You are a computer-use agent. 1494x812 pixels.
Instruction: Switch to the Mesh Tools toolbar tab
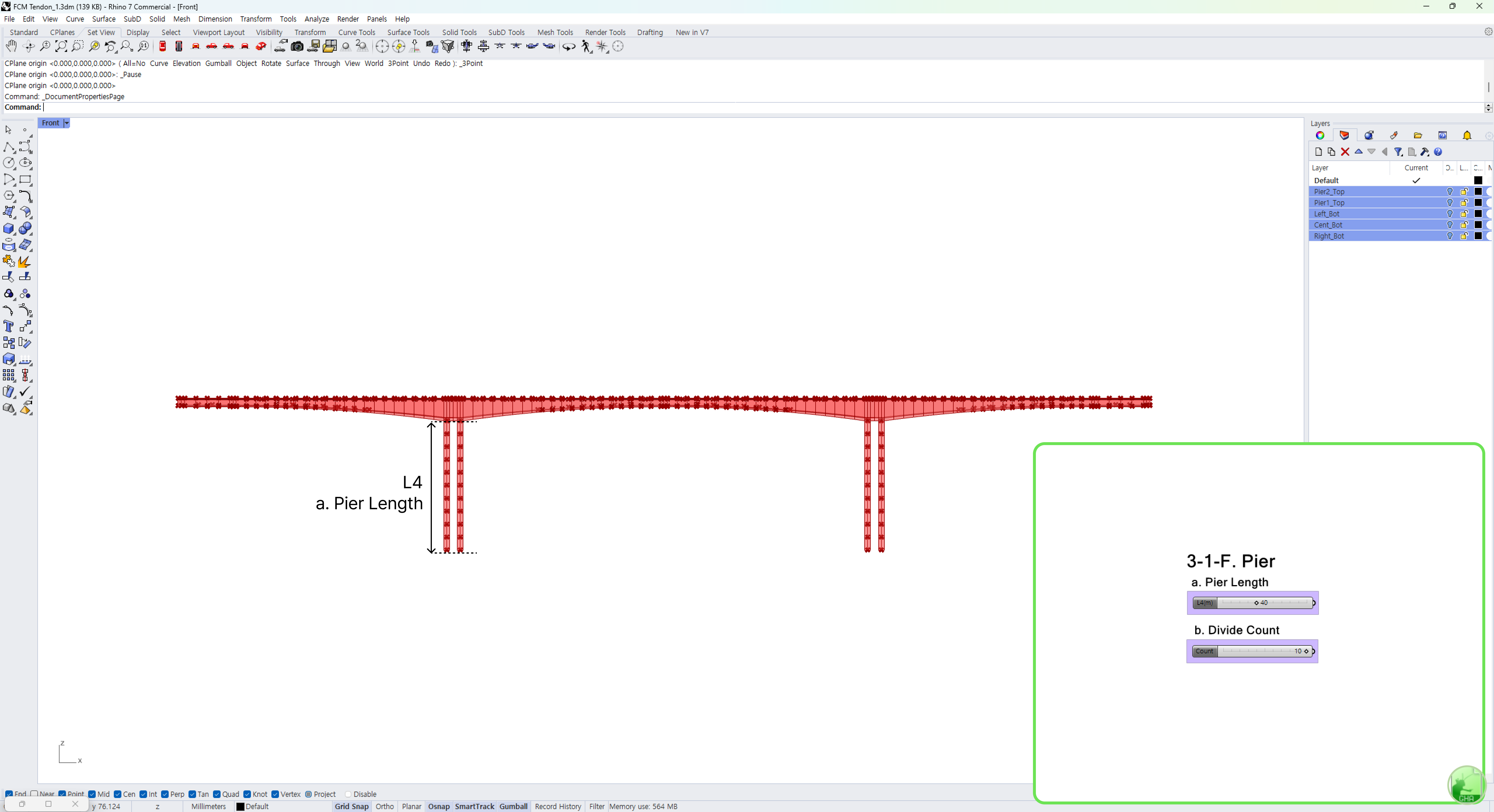pyautogui.click(x=555, y=32)
